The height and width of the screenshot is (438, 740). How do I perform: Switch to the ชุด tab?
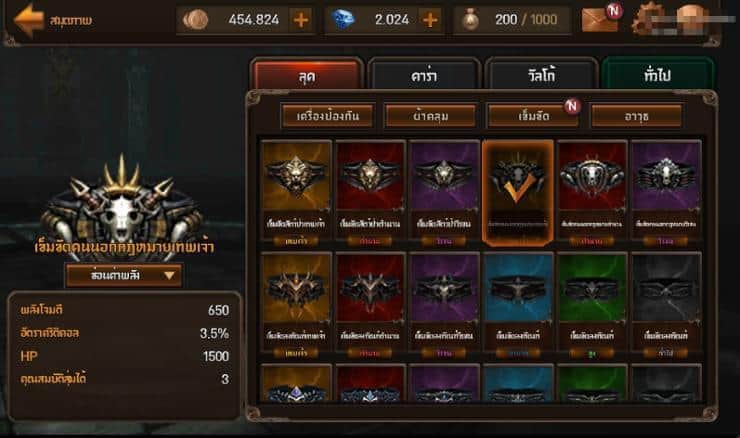point(307,74)
